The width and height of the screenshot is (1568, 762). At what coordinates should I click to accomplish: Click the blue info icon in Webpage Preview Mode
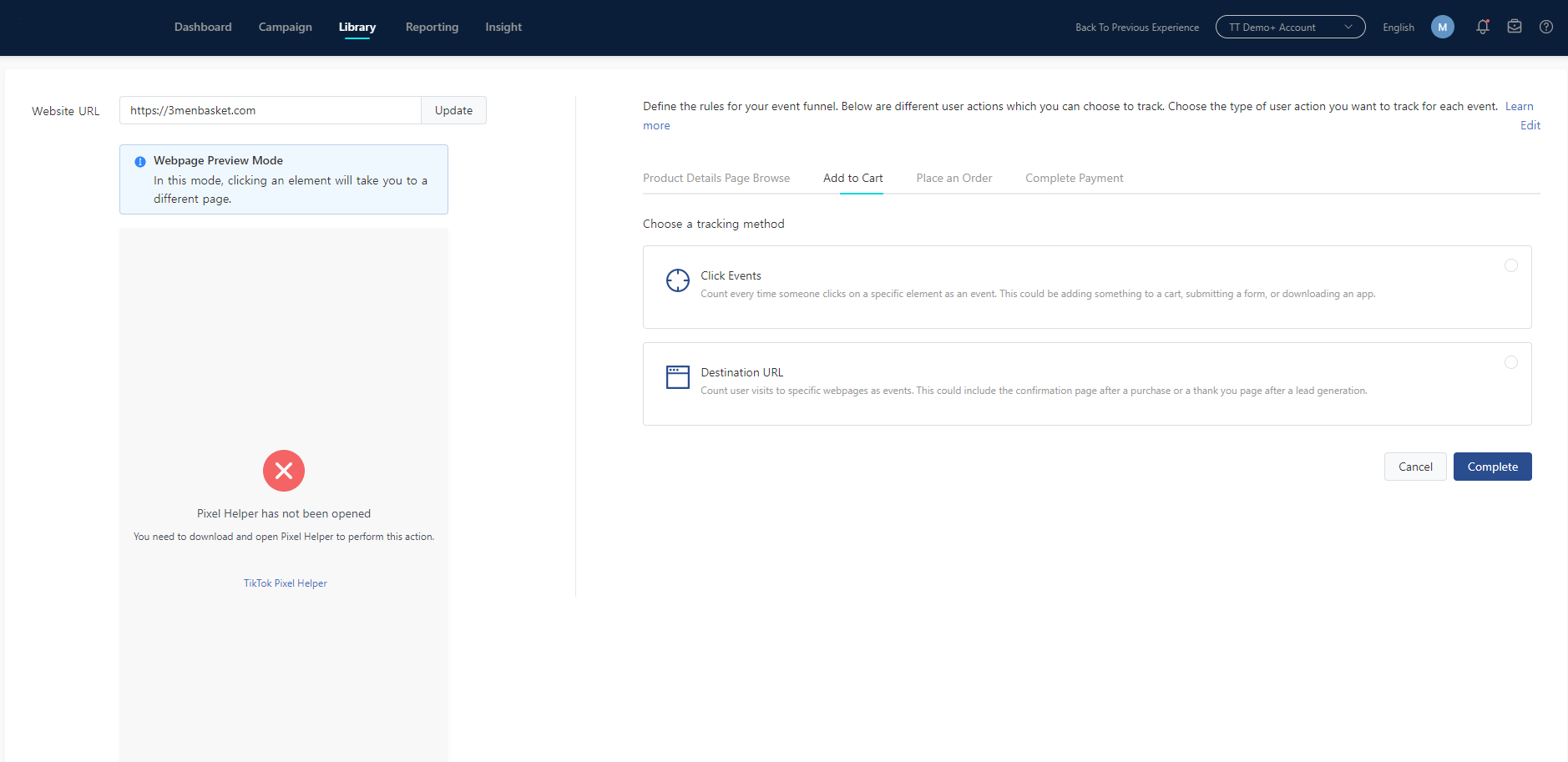[x=140, y=162]
